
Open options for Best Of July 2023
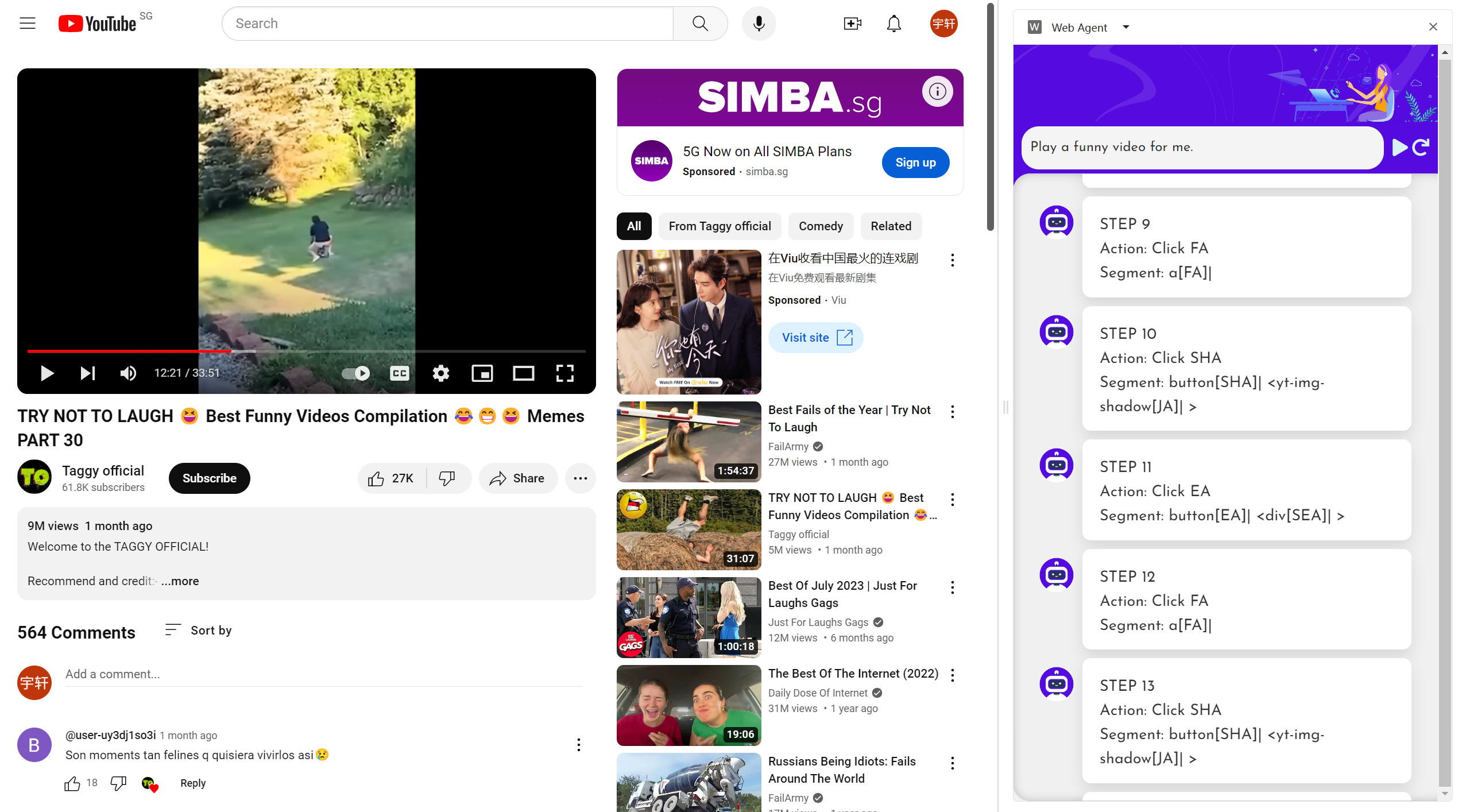coord(953,587)
